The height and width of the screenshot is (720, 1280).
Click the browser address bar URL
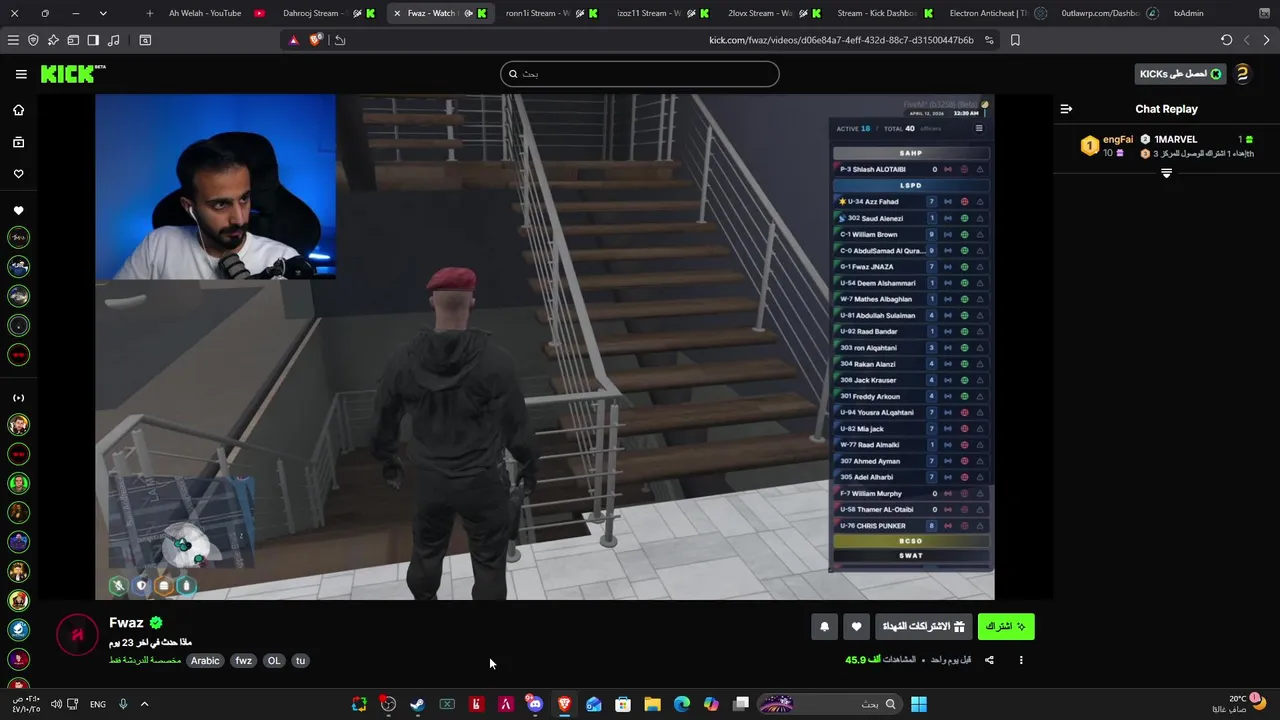(x=841, y=40)
